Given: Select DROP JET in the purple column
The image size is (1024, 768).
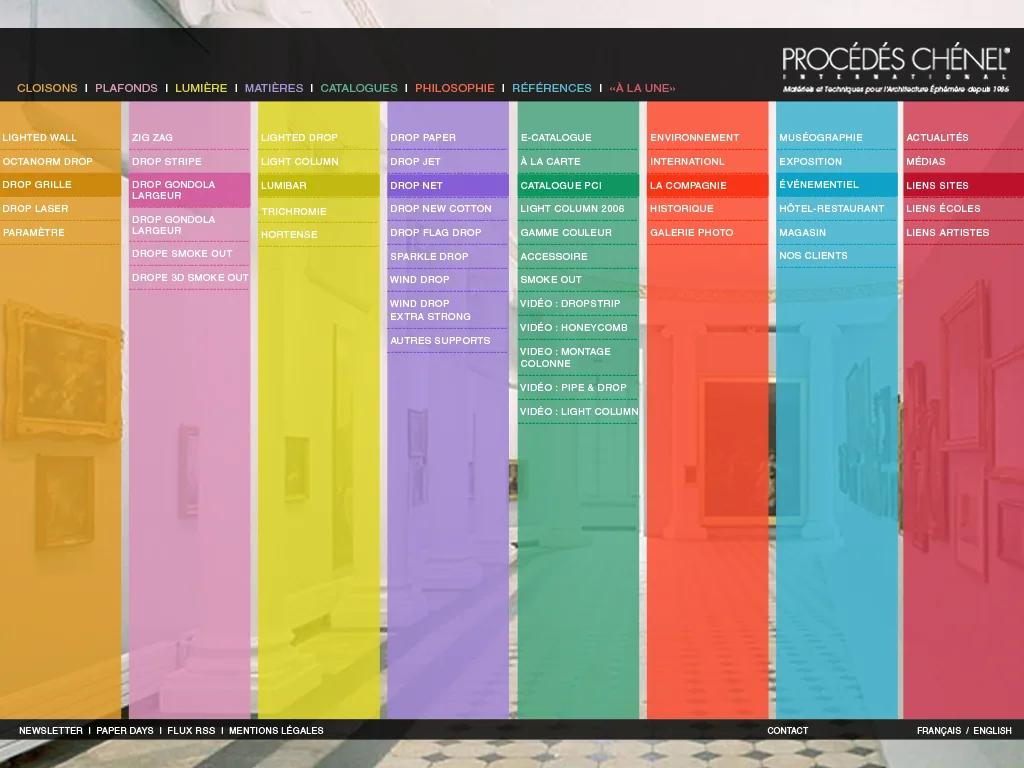Looking at the screenshot, I should click(x=415, y=161).
